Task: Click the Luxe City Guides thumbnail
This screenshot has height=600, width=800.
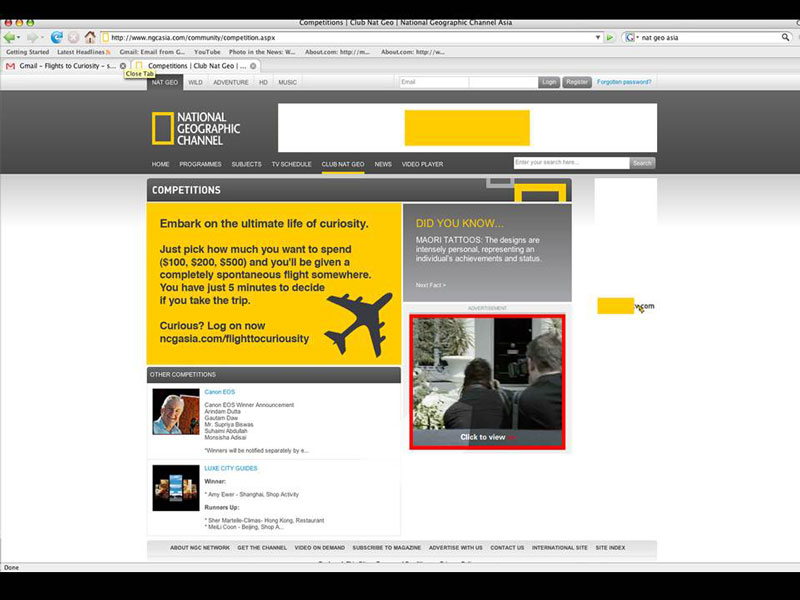Action: [176, 488]
